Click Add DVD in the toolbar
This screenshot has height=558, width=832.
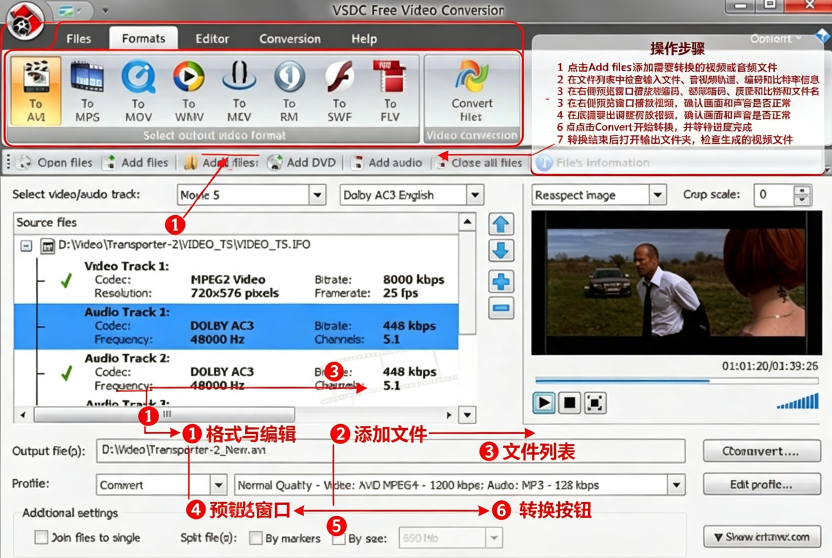tap(302, 163)
